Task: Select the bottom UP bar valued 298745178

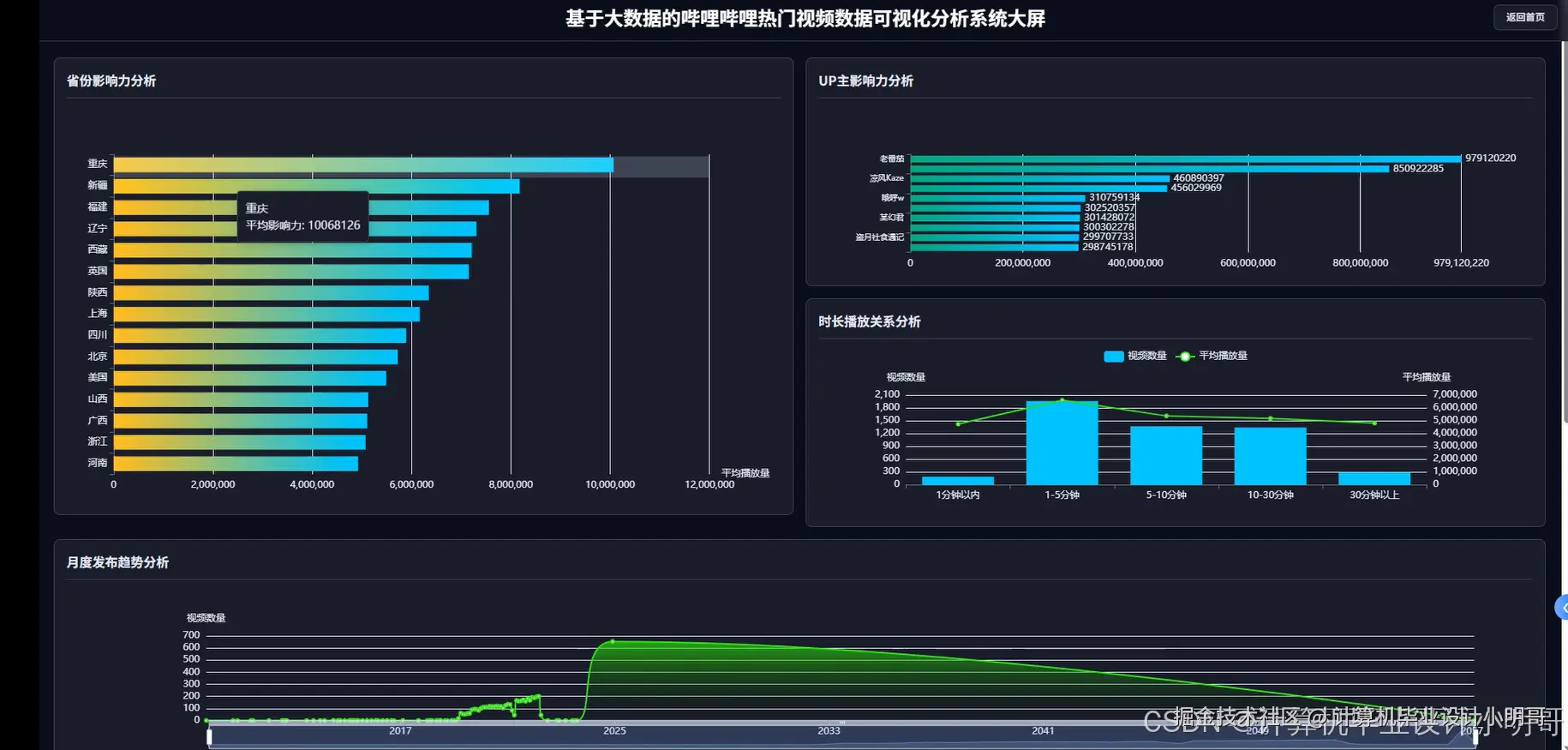Action: click(995, 248)
